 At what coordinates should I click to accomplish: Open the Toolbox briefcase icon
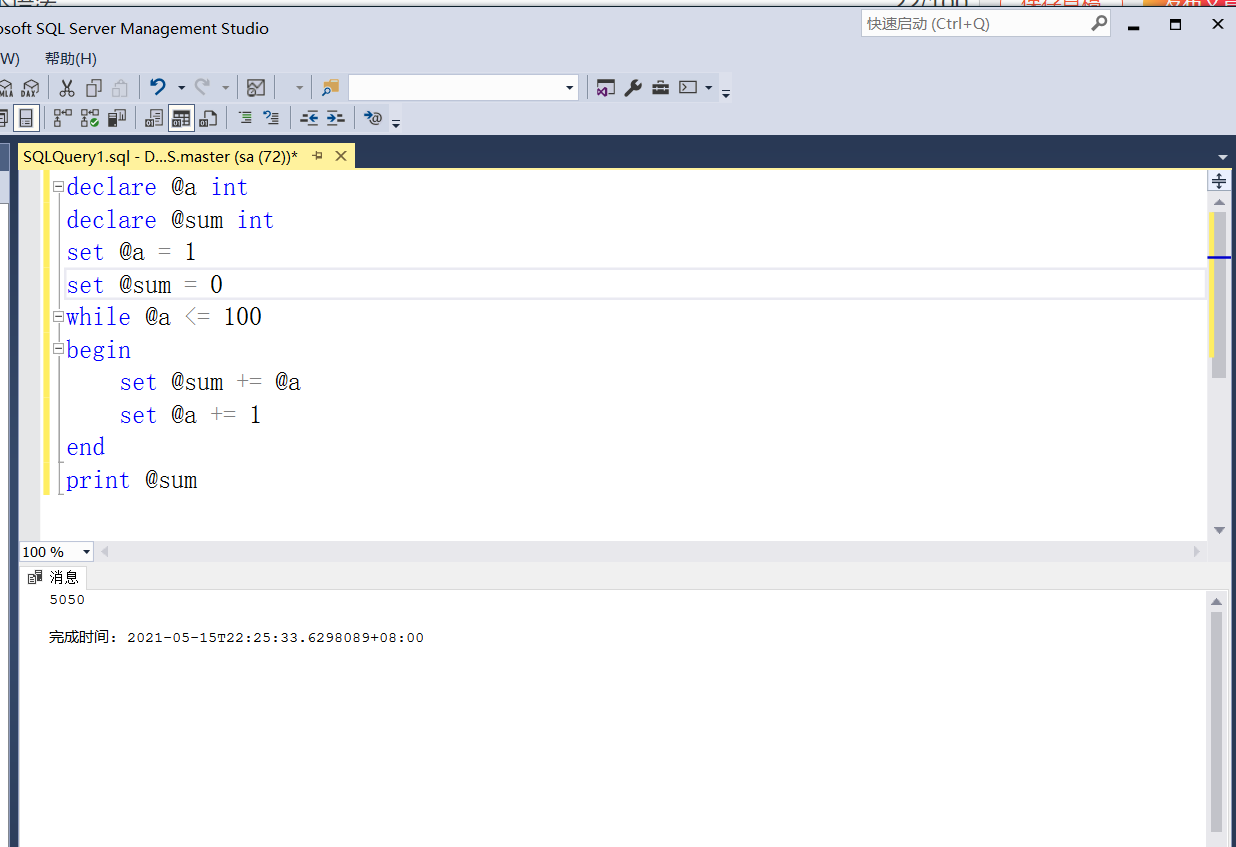click(661, 88)
